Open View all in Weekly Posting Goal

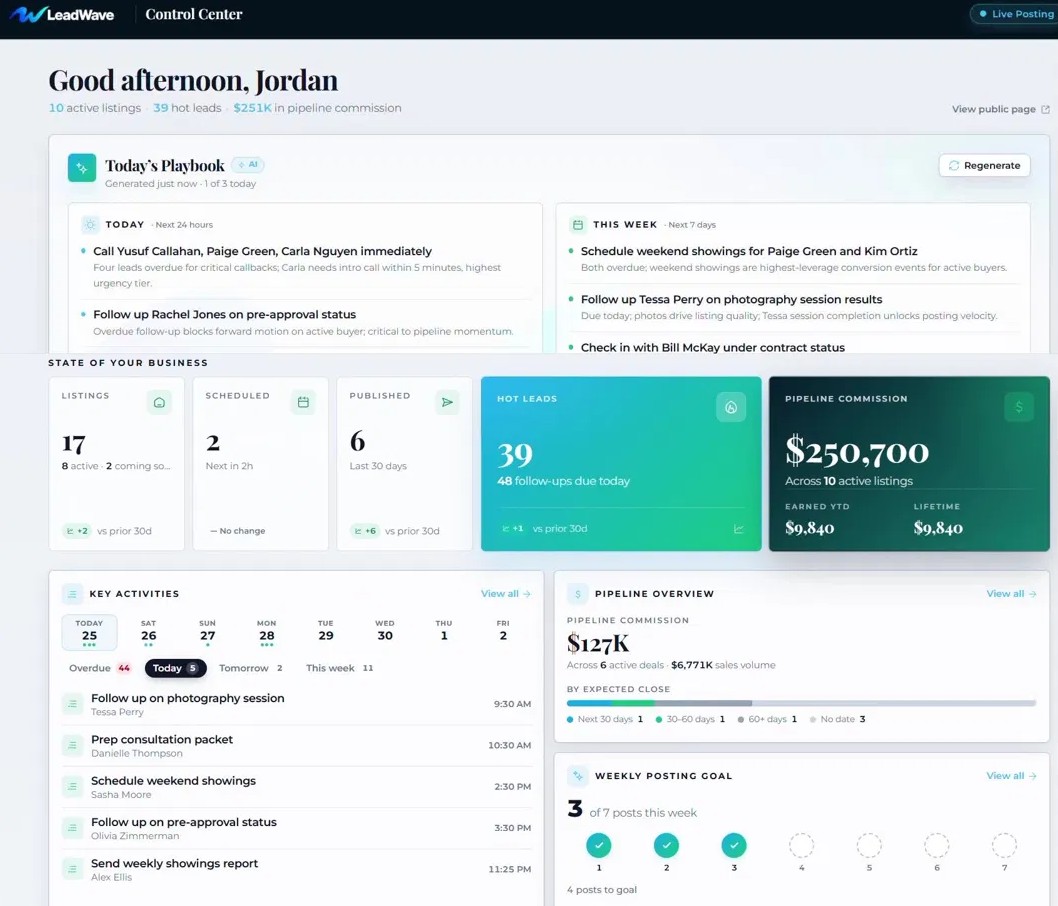[x=1011, y=776]
